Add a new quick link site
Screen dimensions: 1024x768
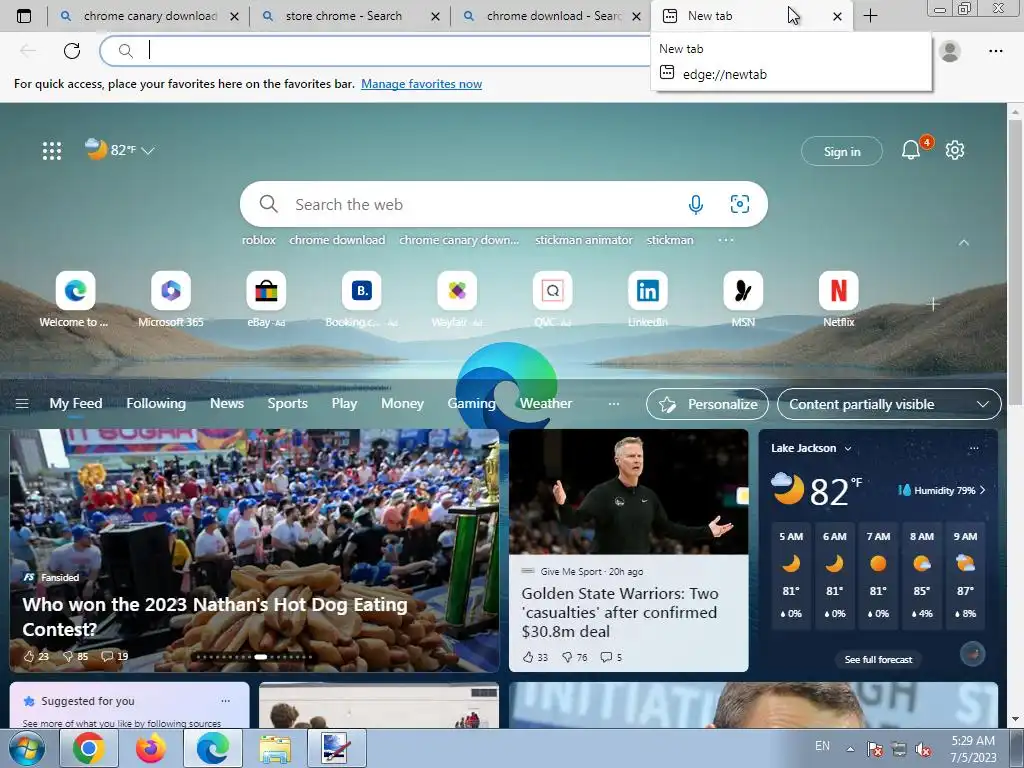(x=933, y=304)
